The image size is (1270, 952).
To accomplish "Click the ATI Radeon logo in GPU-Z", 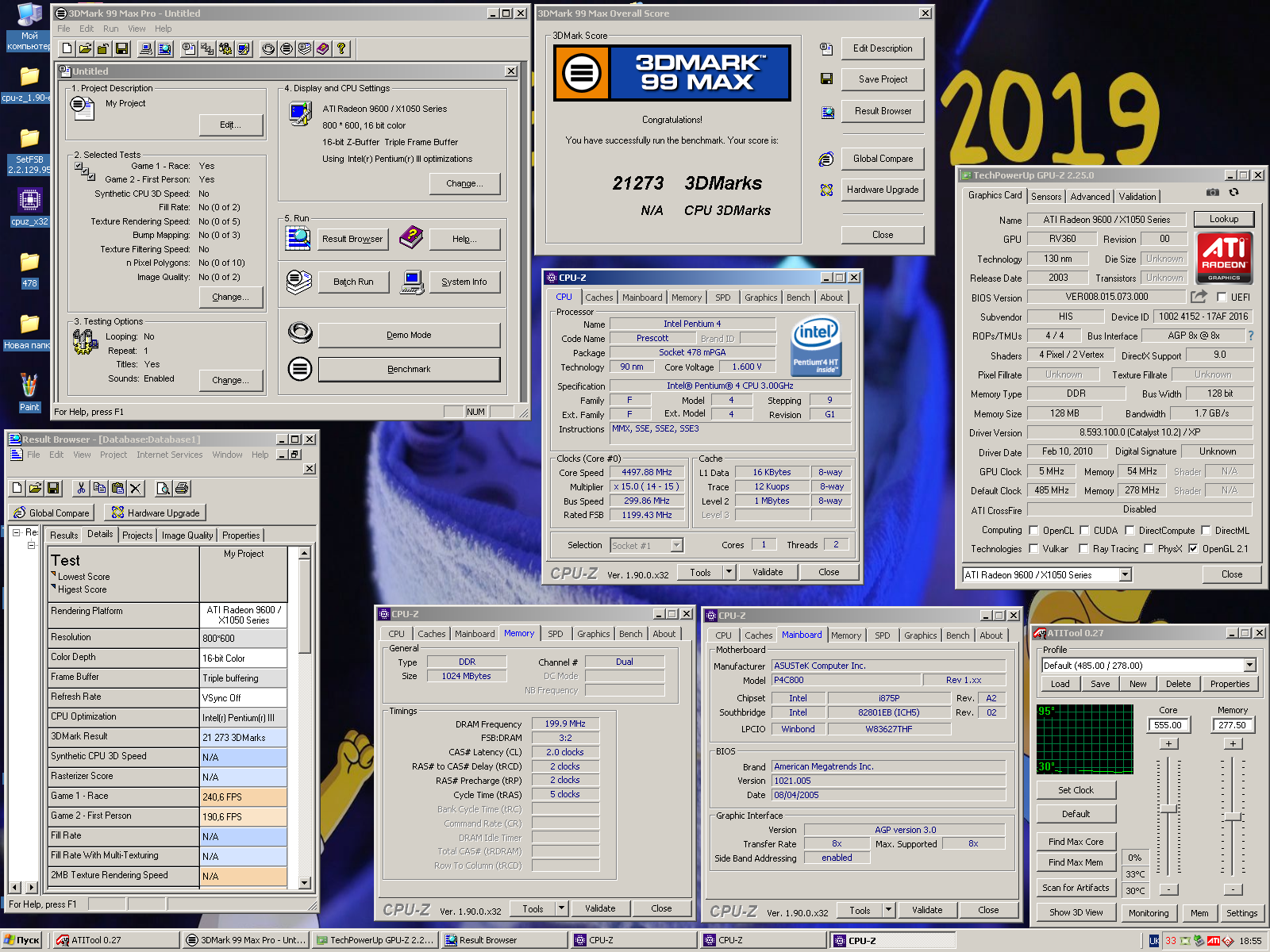I will point(1223,258).
